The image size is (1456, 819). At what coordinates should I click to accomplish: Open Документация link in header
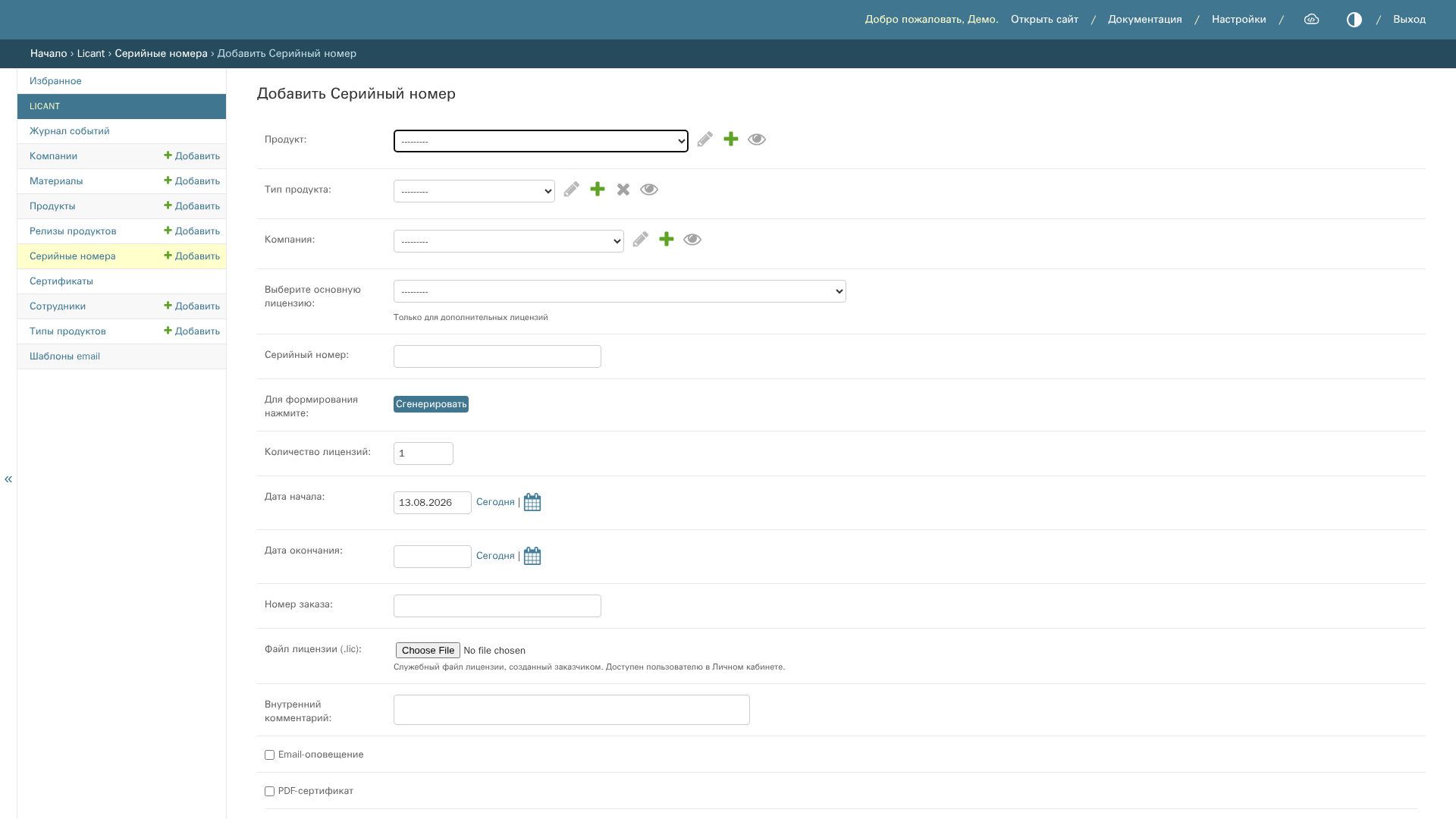pyautogui.click(x=1145, y=20)
